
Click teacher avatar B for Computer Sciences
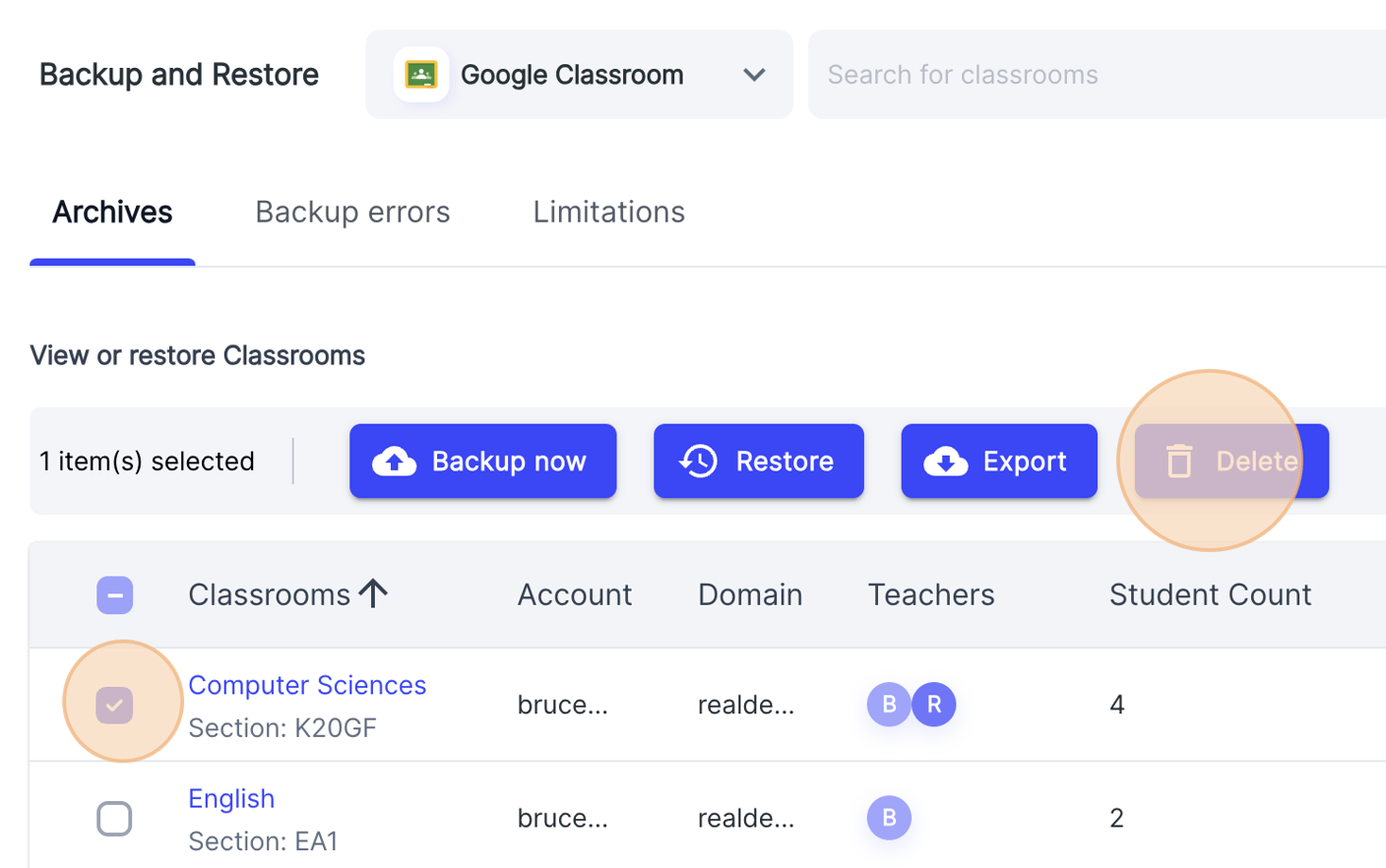(x=889, y=705)
